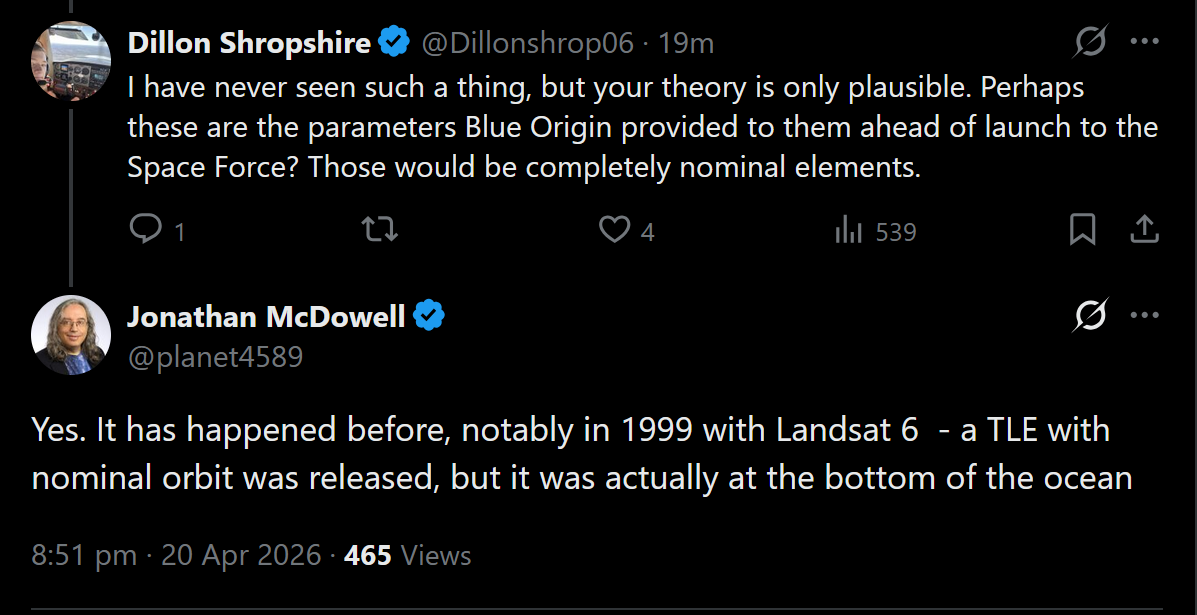Open Dillon Shropshire's display name link

pos(249,43)
